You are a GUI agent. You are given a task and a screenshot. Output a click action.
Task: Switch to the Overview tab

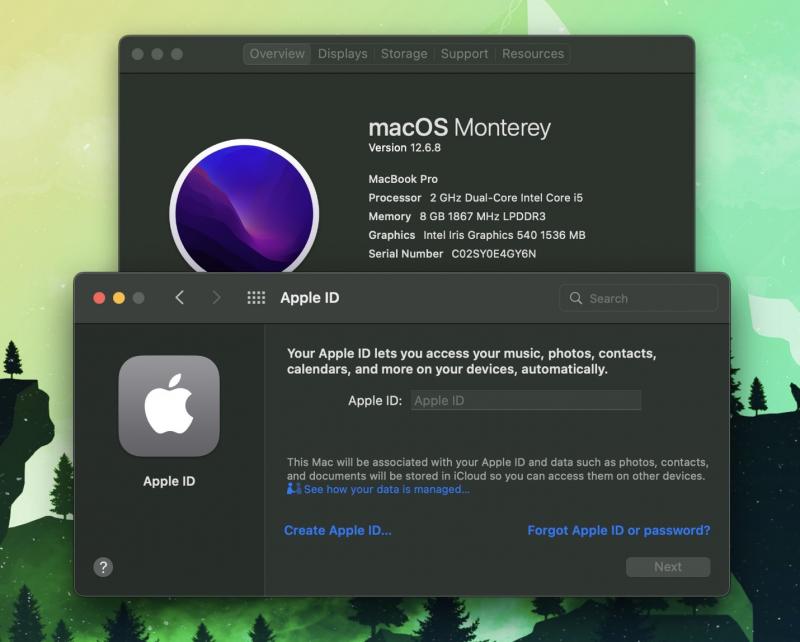277,54
